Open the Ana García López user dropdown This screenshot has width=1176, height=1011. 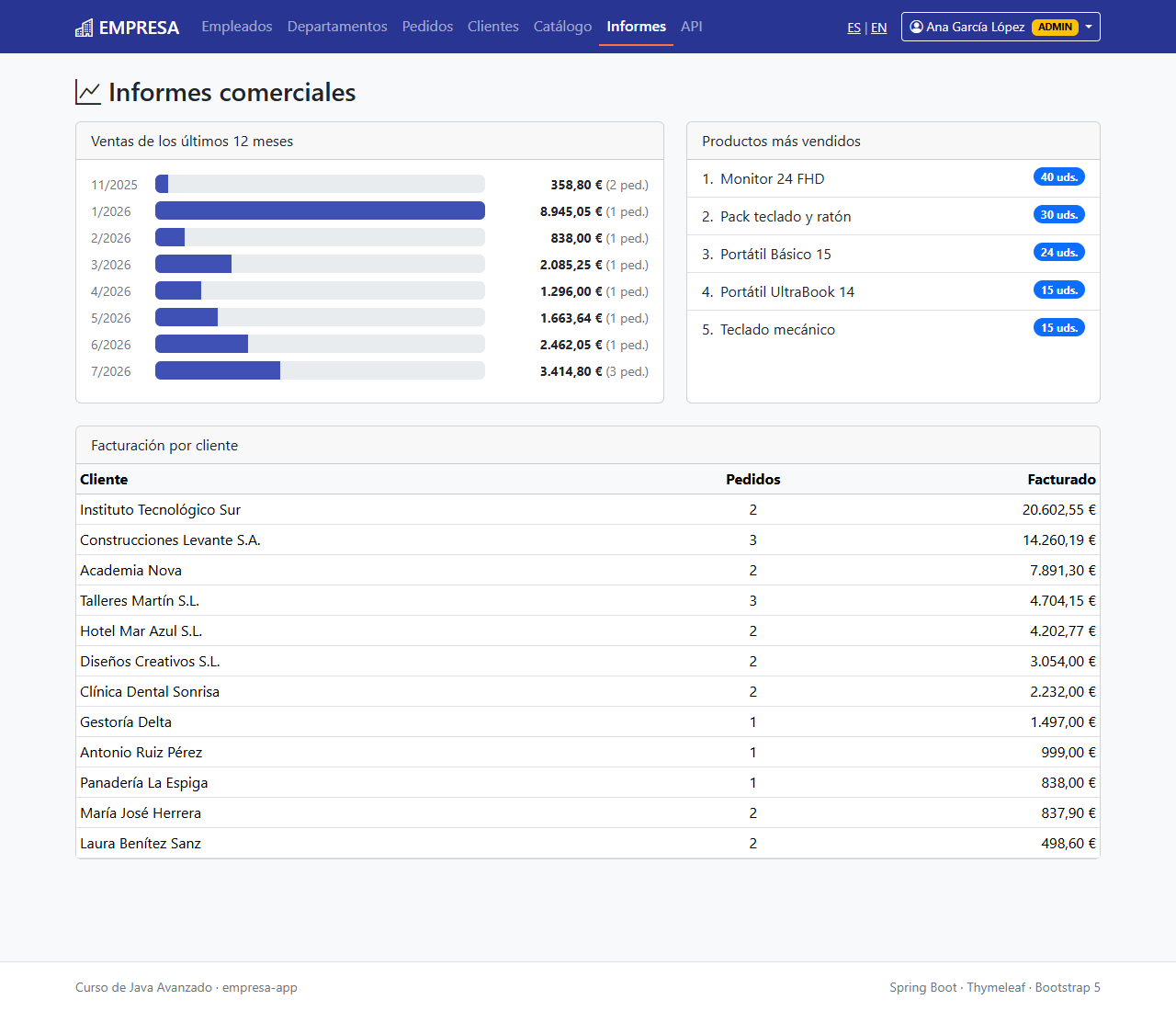(x=1001, y=27)
